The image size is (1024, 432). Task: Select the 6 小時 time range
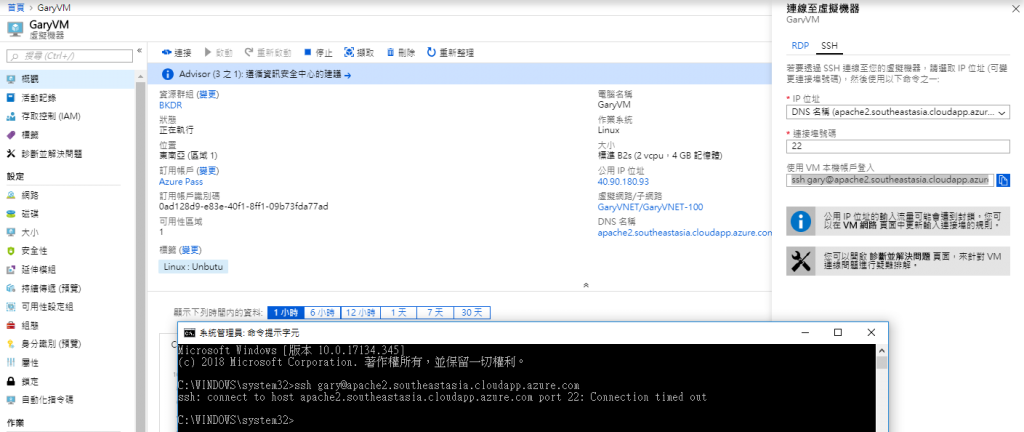(x=322, y=313)
